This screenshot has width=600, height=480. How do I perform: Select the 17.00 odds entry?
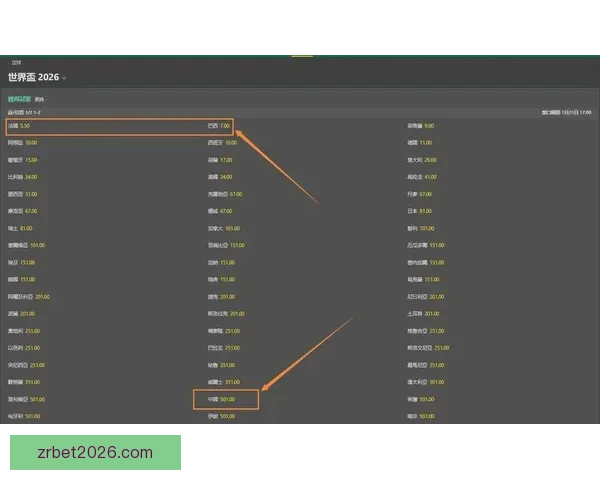[220, 160]
